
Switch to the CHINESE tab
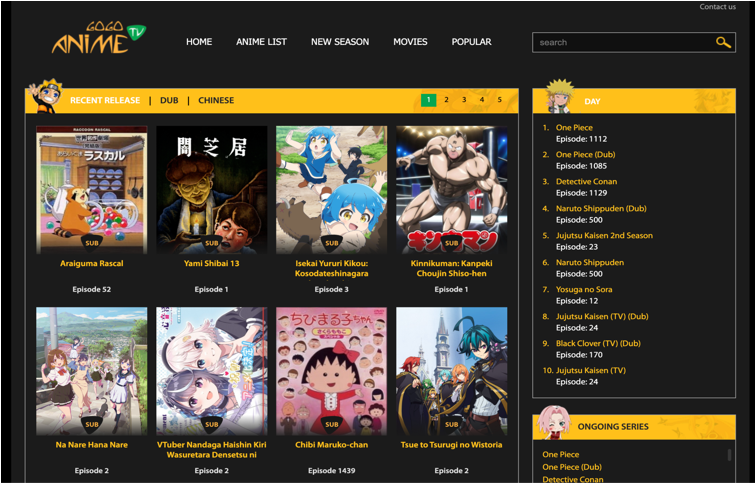[x=216, y=100]
